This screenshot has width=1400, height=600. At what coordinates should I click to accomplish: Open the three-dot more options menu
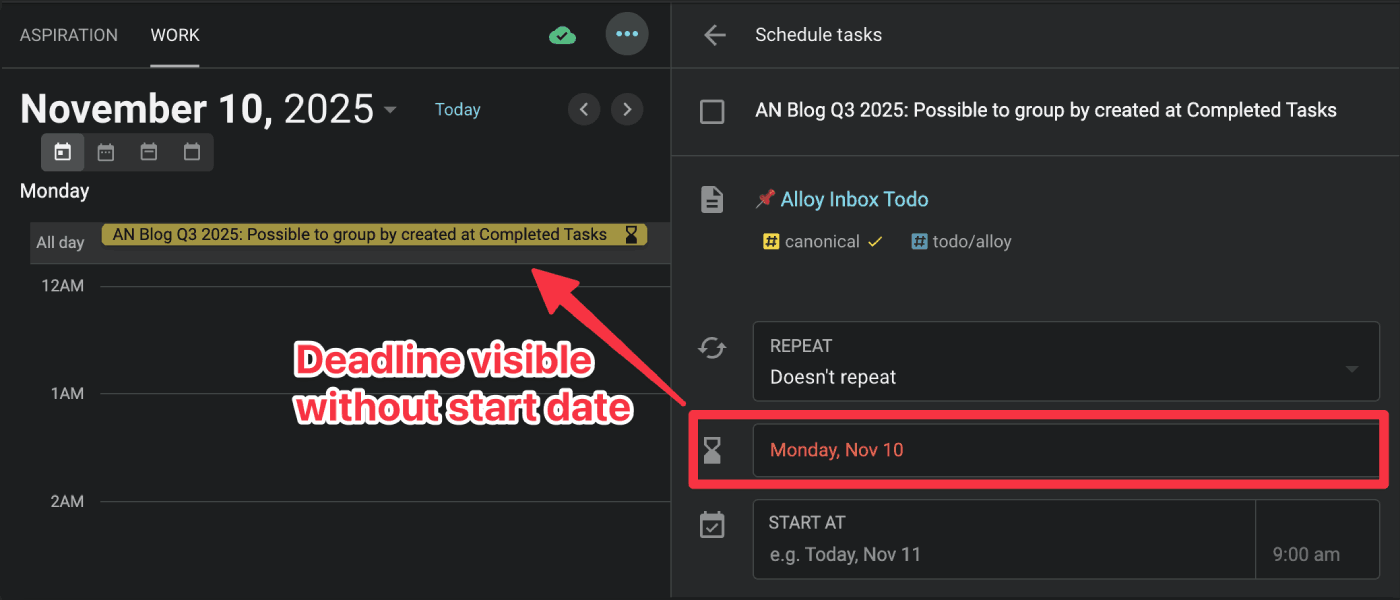pyautogui.click(x=627, y=35)
